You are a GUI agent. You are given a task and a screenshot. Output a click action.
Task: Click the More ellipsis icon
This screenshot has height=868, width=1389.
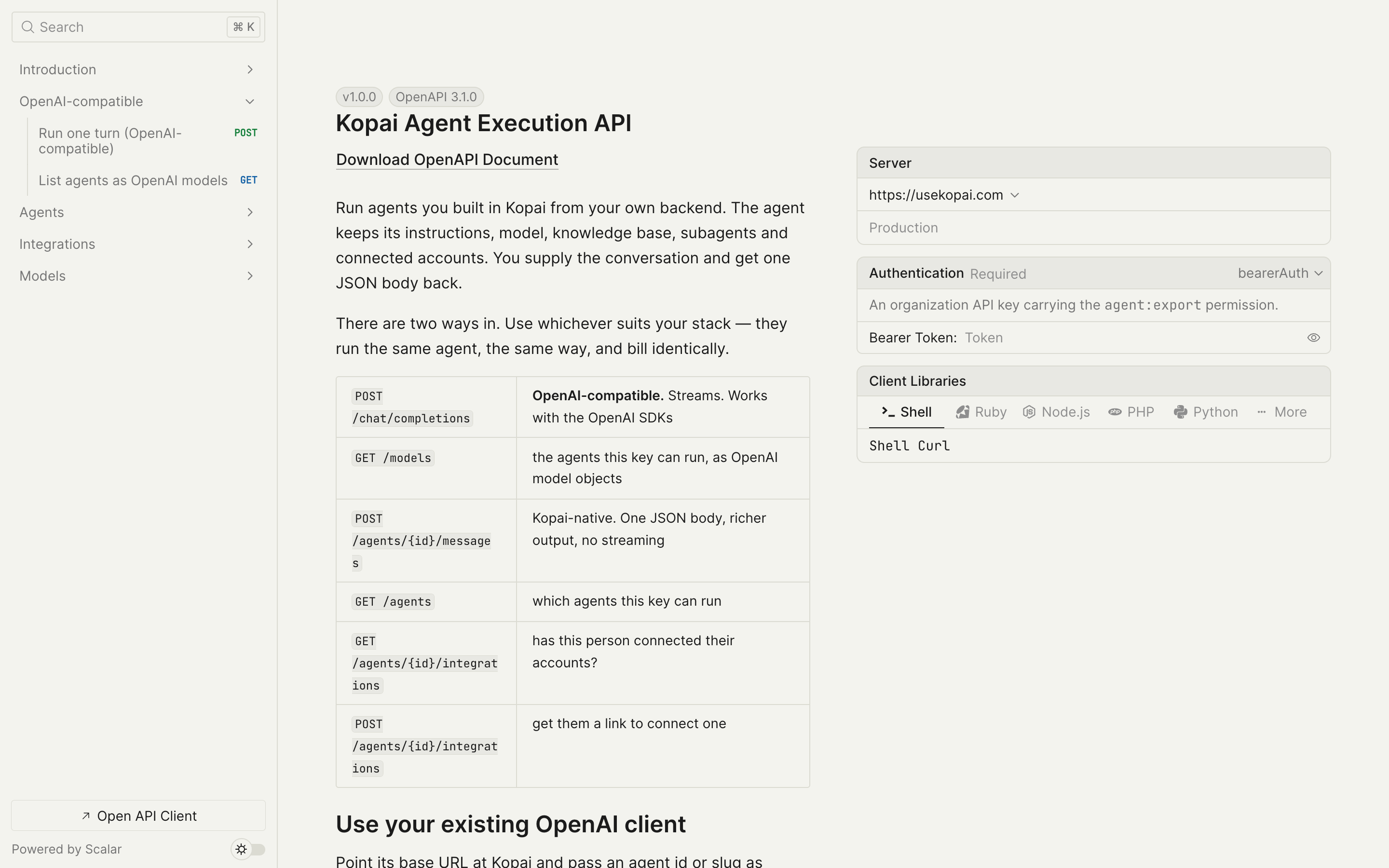(1262, 412)
